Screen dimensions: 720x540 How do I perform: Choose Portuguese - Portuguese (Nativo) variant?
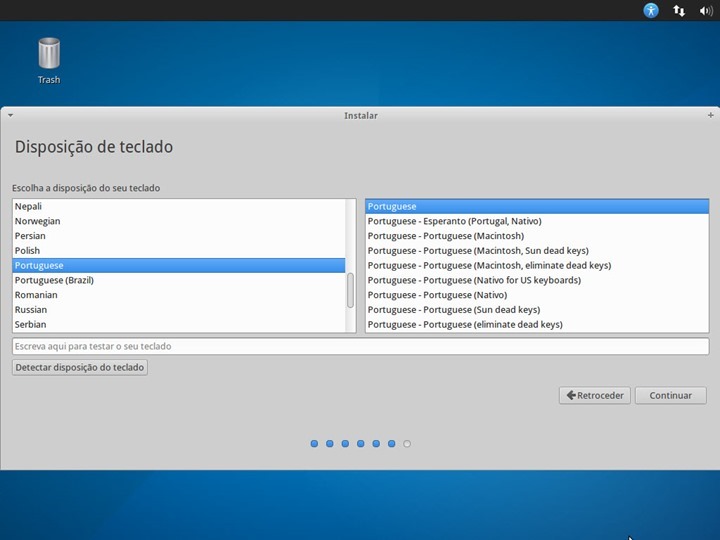(x=537, y=295)
